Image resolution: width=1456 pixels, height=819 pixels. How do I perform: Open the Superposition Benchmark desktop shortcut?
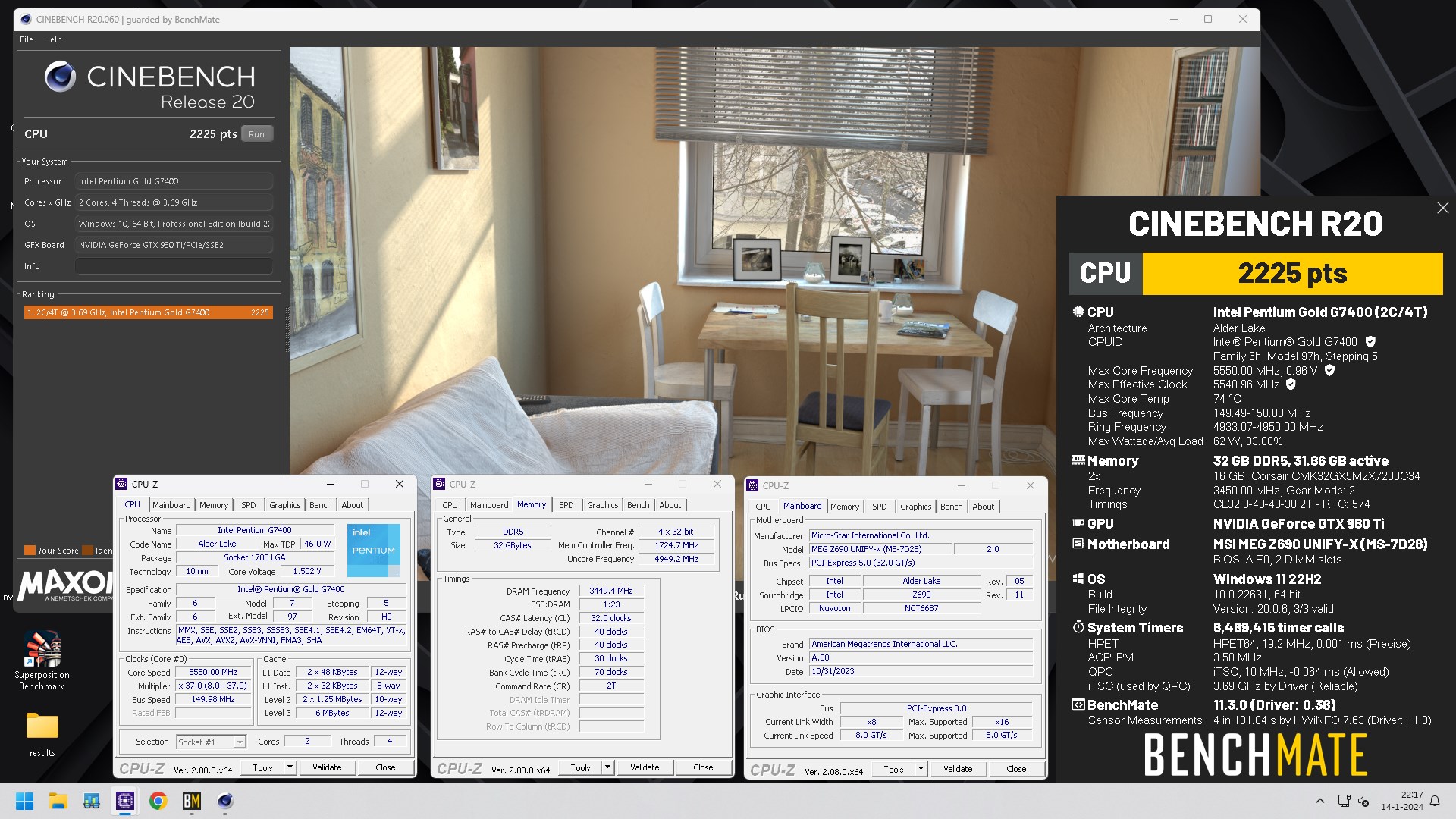point(42,660)
